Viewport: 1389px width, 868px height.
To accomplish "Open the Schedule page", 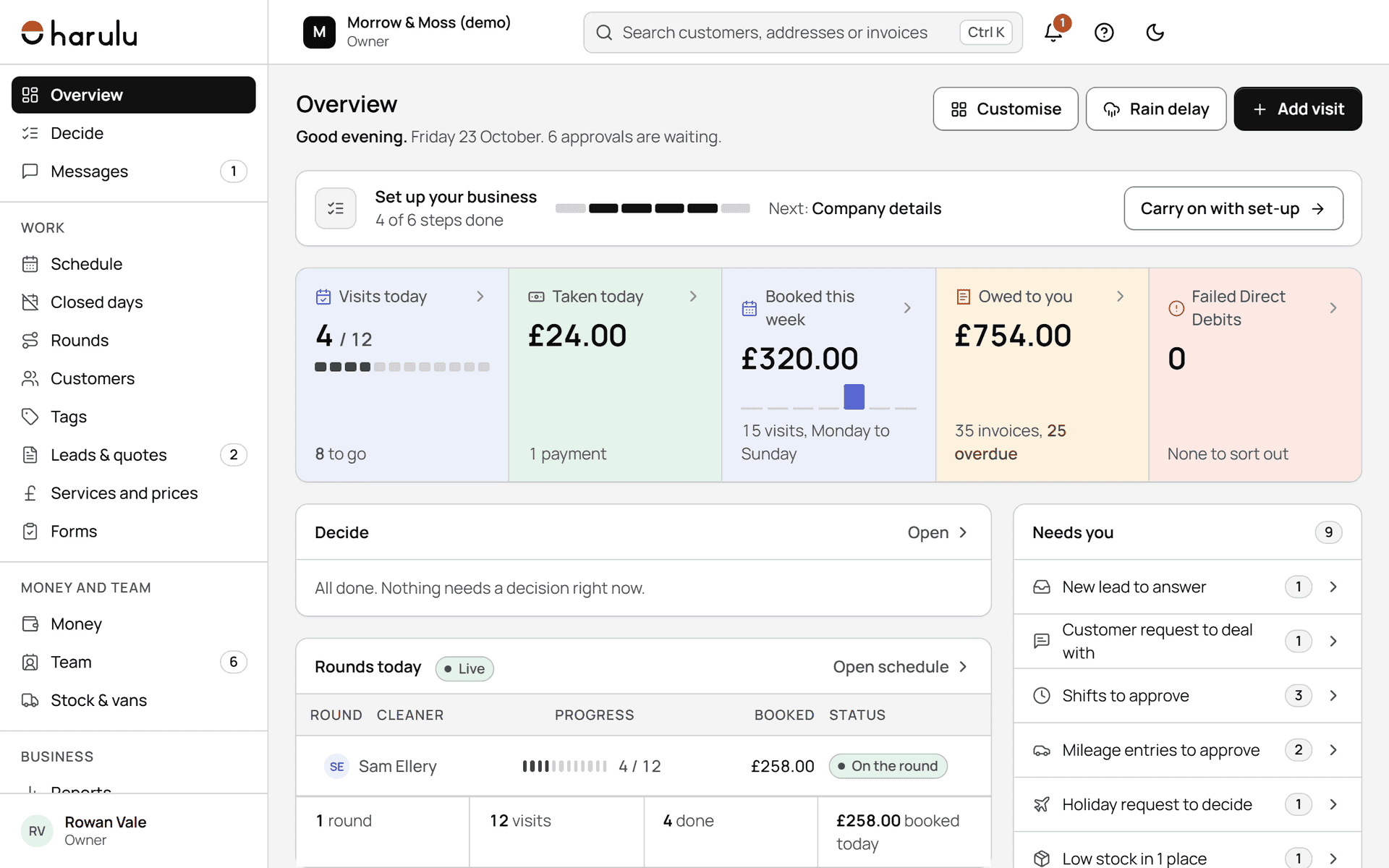I will click(x=134, y=264).
